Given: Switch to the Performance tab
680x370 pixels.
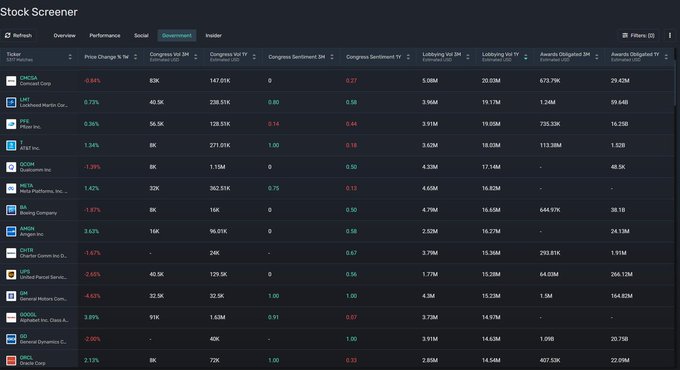Looking at the screenshot, I should tap(105, 36).
